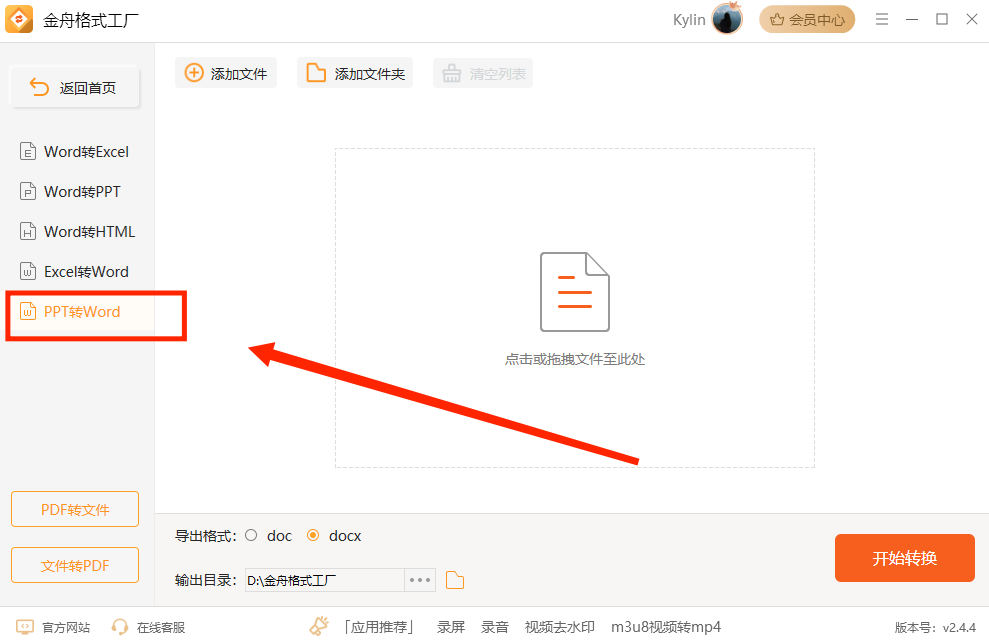Click the official website monitor icon
The width and height of the screenshot is (989, 643).
pos(25,627)
